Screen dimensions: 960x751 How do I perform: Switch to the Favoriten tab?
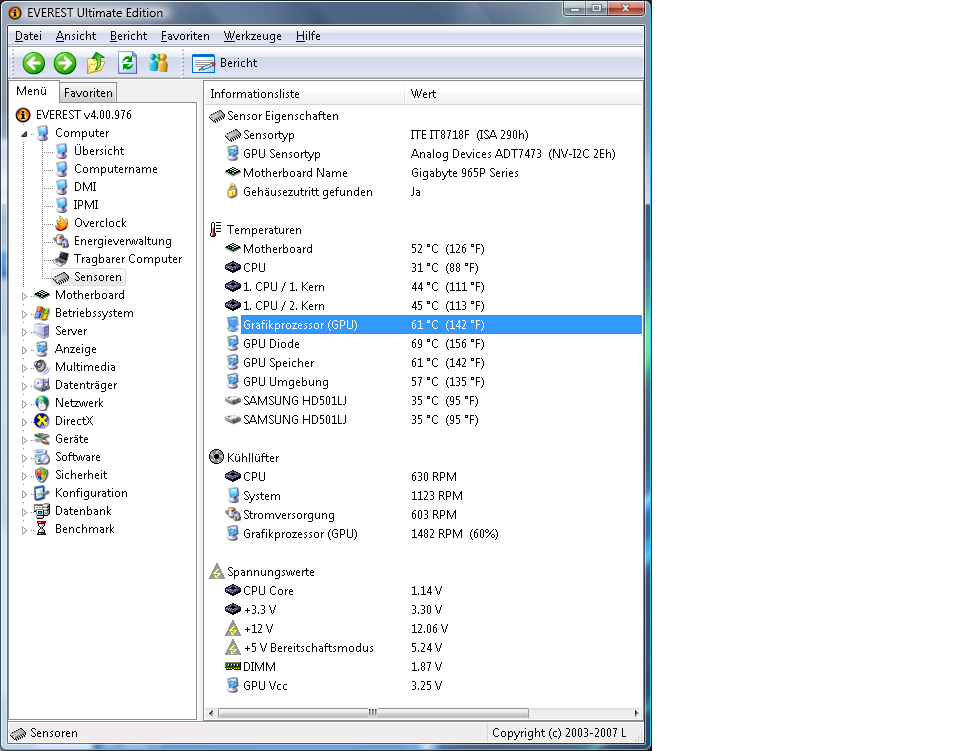point(88,93)
